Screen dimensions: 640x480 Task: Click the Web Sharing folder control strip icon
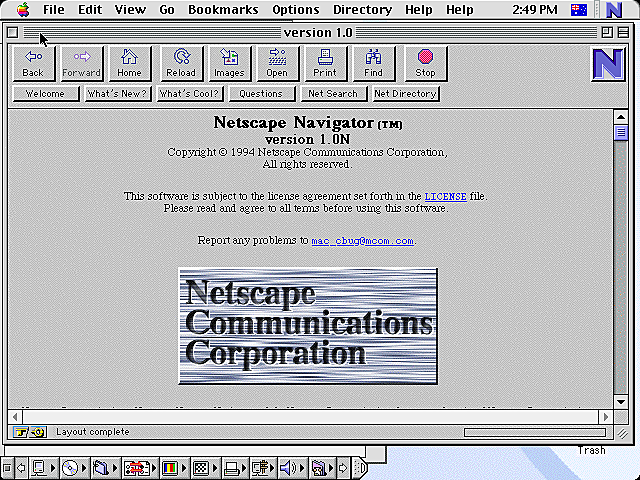pos(319,468)
